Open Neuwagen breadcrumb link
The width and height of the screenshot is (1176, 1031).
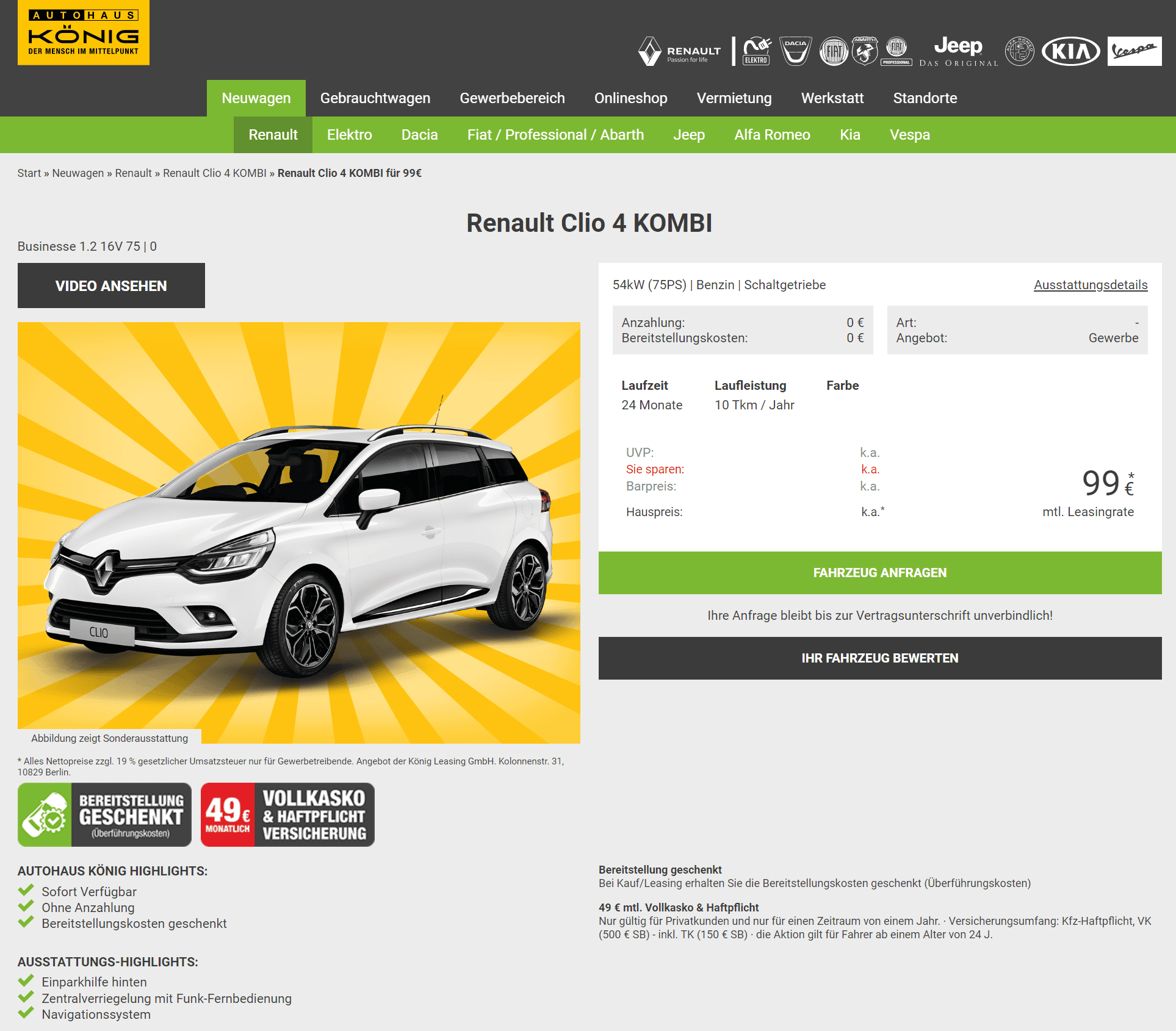pyautogui.click(x=78, y=173)
